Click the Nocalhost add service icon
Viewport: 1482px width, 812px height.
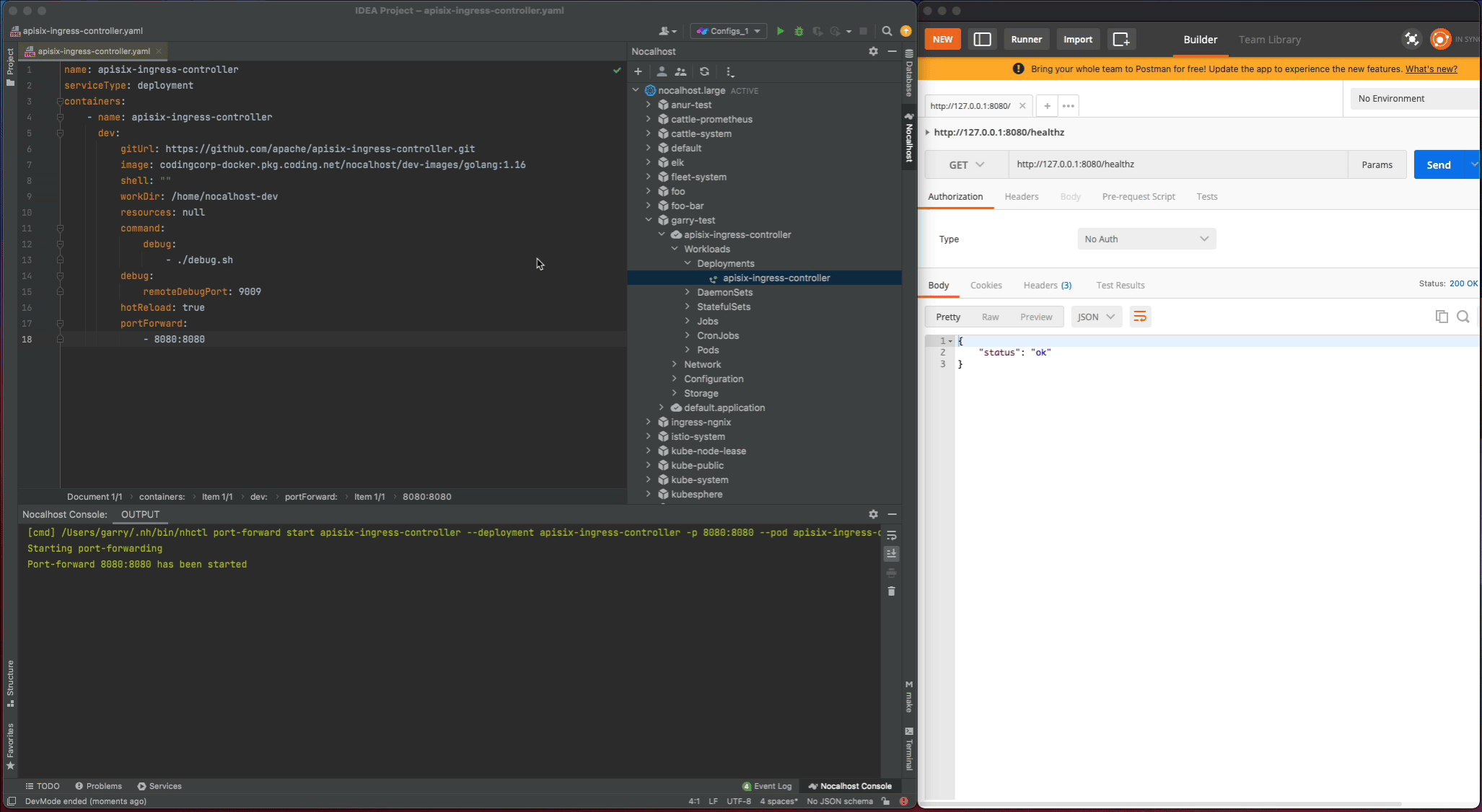click(638, 71)
